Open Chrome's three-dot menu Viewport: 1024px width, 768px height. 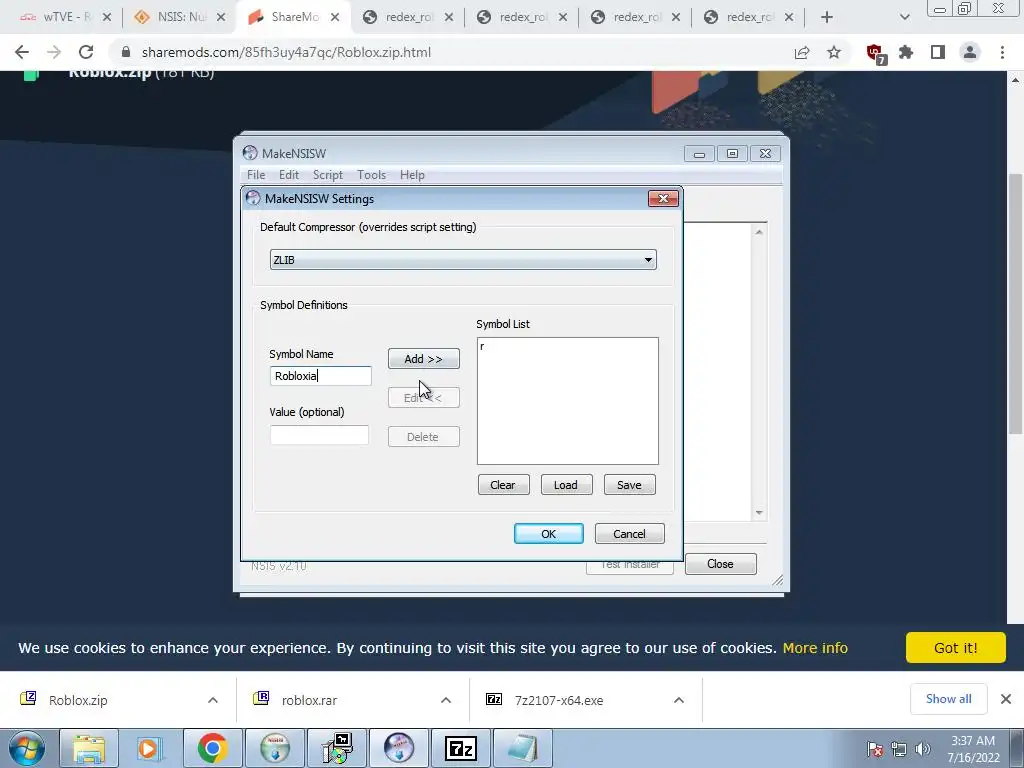[x=1002, y=52]
